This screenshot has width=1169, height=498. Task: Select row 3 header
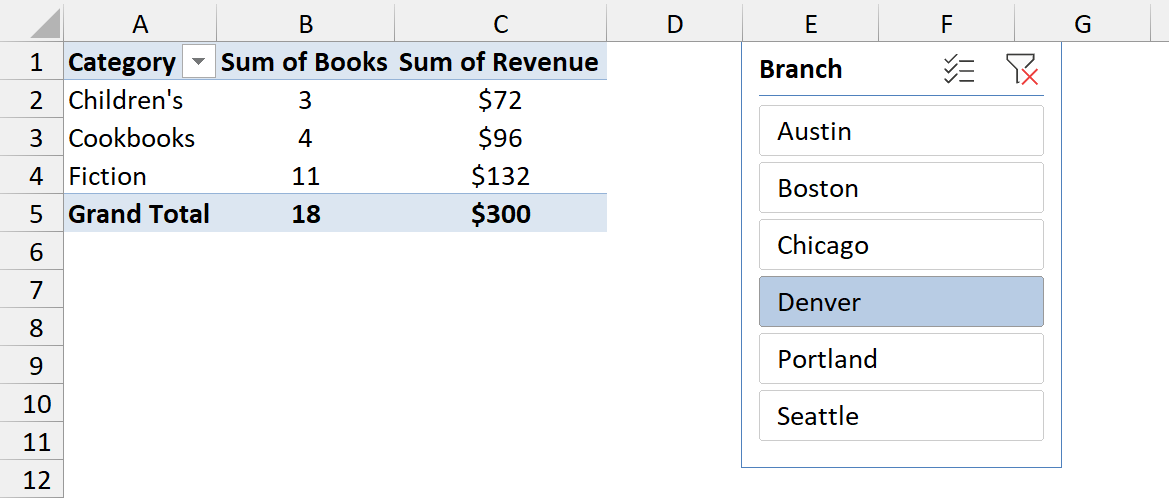[32, 138]
